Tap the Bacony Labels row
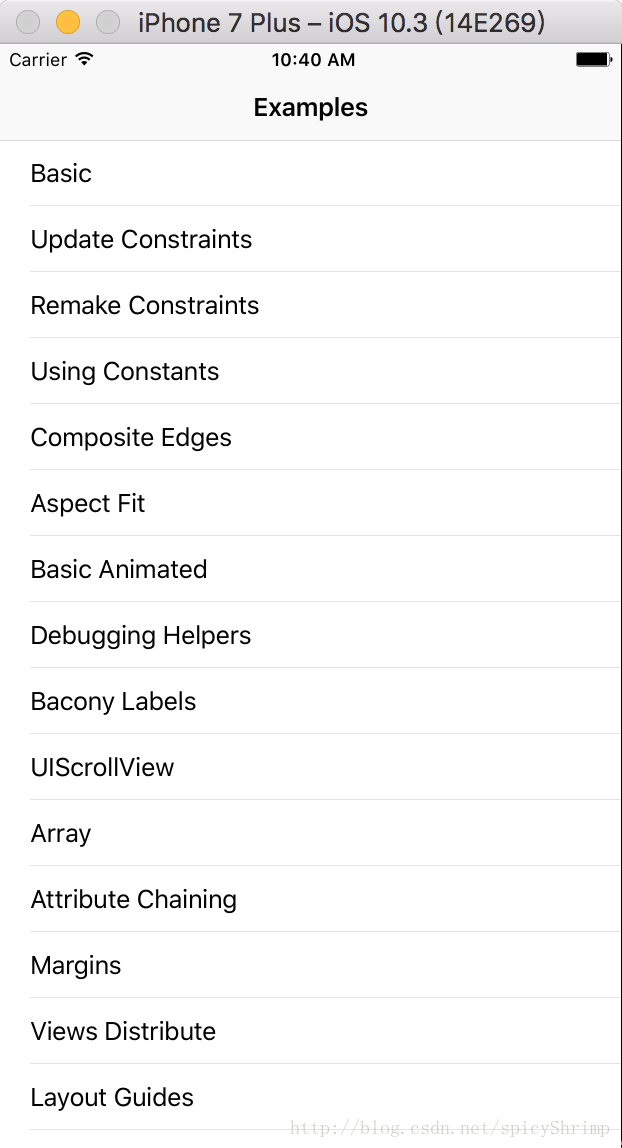The height and width of the screenshot is (1148, 622). tap(113, 702)
